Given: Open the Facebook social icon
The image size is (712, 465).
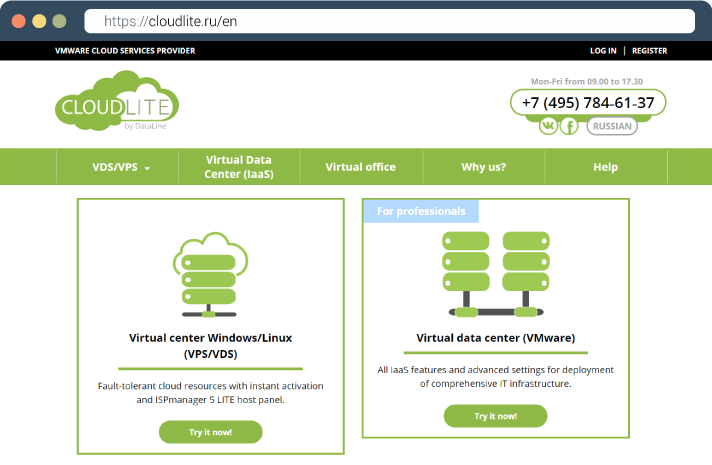Looking at the screenshot, I should coord(569,126).
